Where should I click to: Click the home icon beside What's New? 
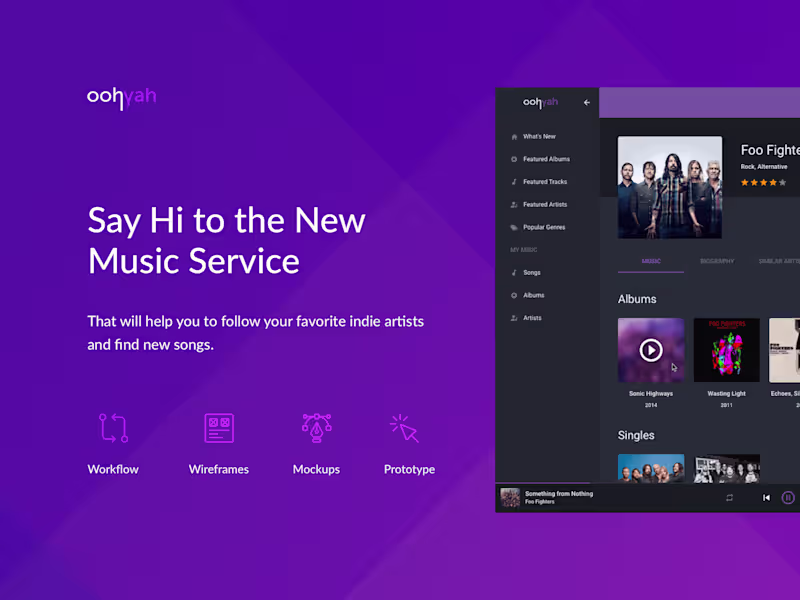click(514, 137)
